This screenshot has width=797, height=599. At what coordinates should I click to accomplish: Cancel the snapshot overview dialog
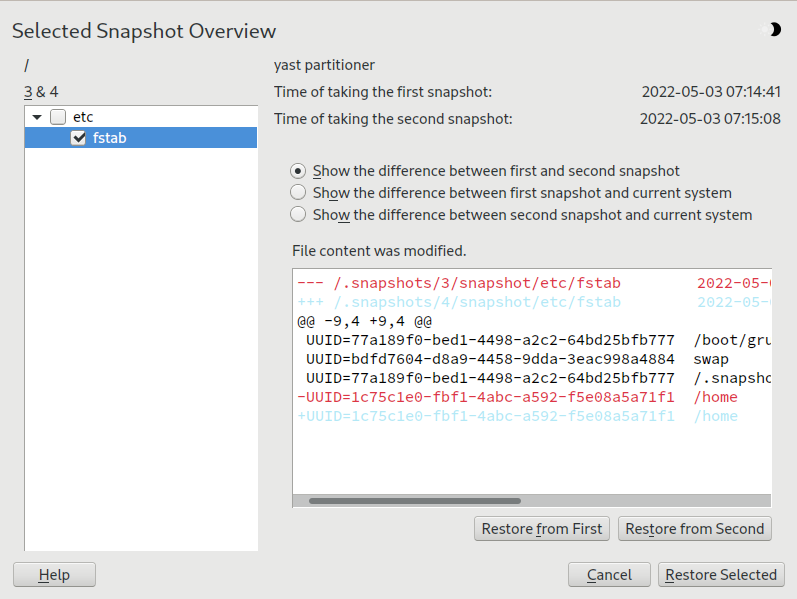point(609,575)
